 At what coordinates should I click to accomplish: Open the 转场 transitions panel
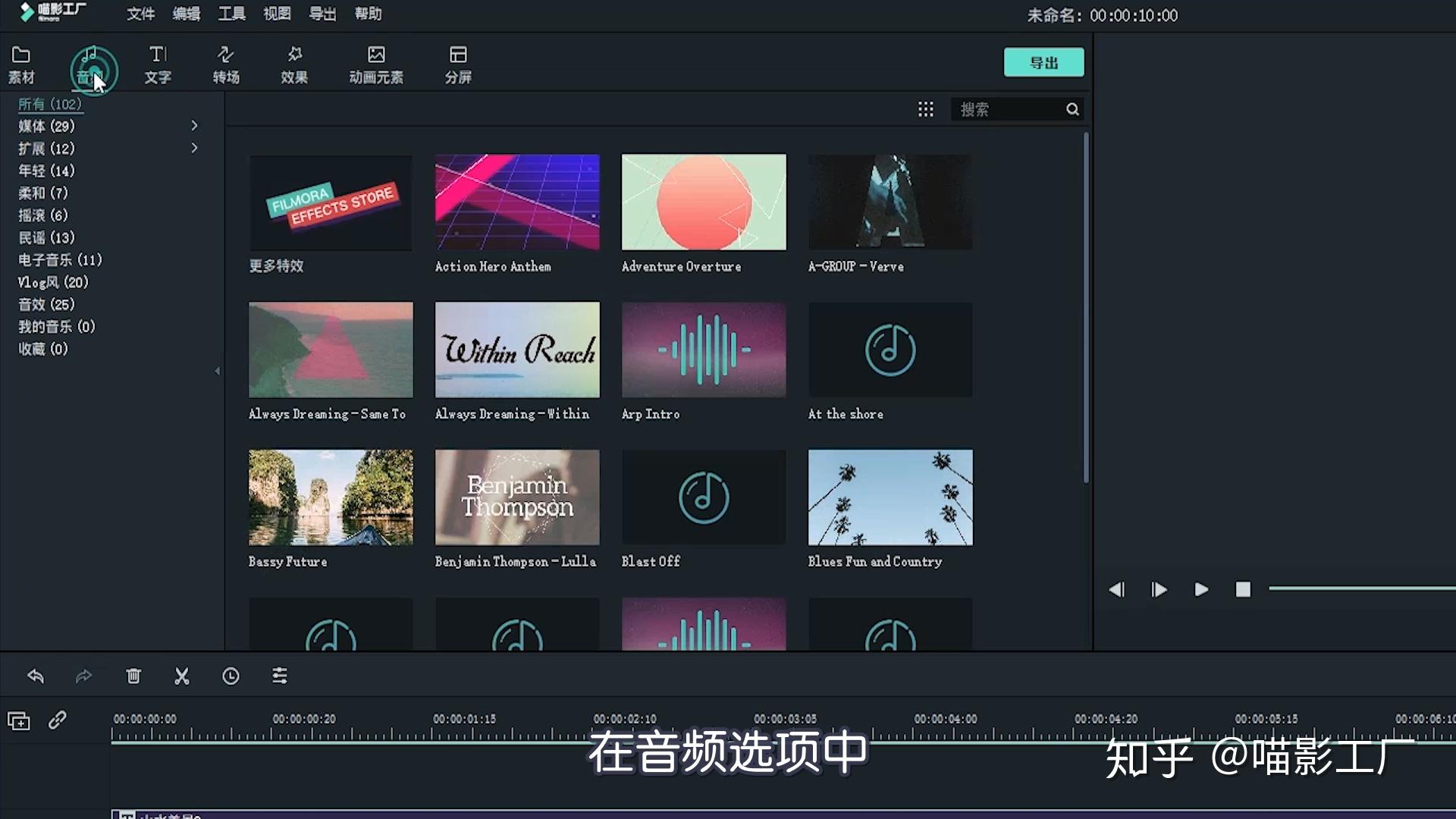[x=226, y=64]
